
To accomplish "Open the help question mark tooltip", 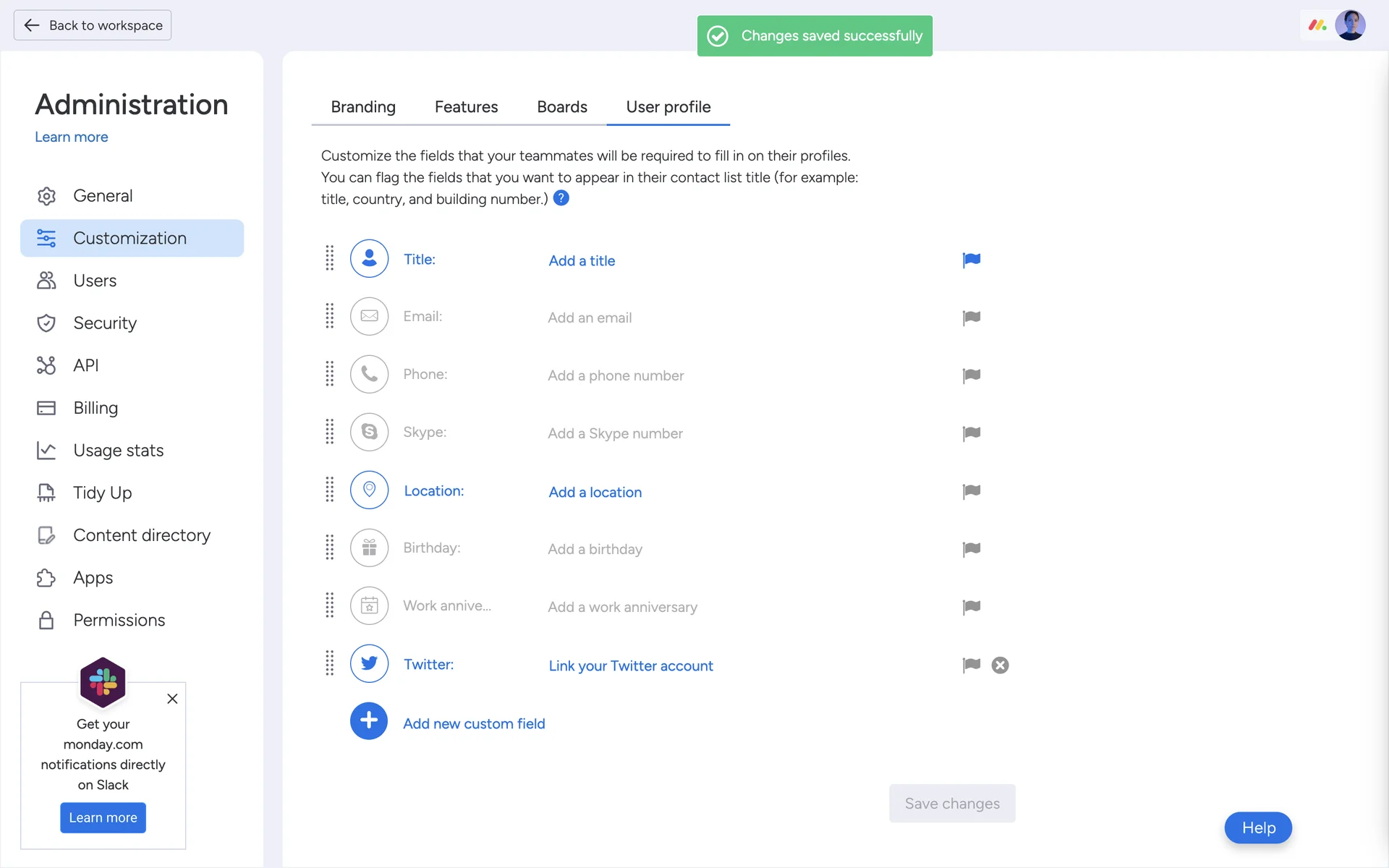I will [561, 198].
